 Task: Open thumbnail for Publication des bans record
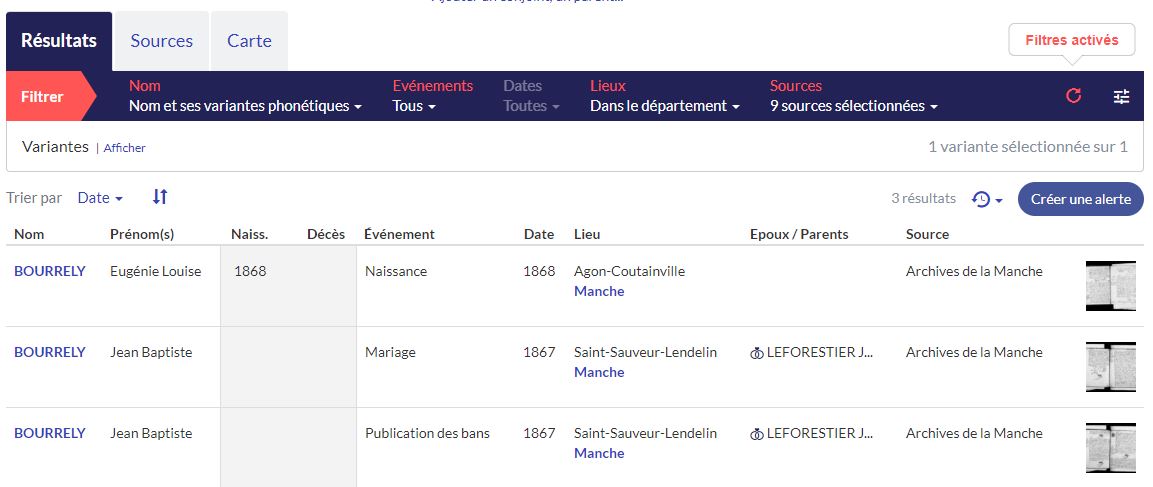1110,448
